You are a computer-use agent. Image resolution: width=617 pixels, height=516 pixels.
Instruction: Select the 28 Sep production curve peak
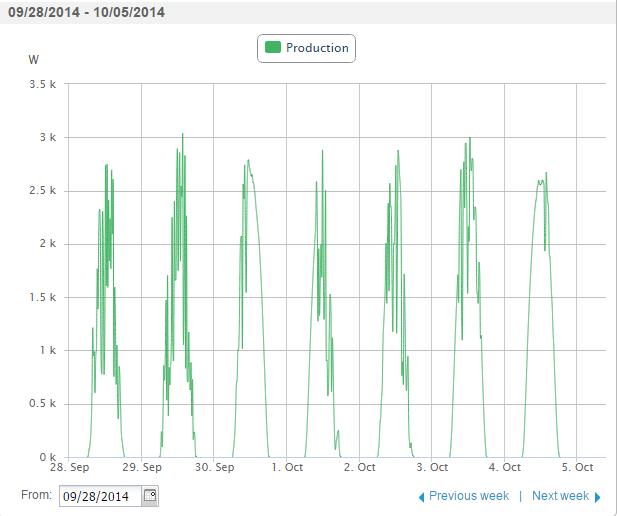(106, 165)
